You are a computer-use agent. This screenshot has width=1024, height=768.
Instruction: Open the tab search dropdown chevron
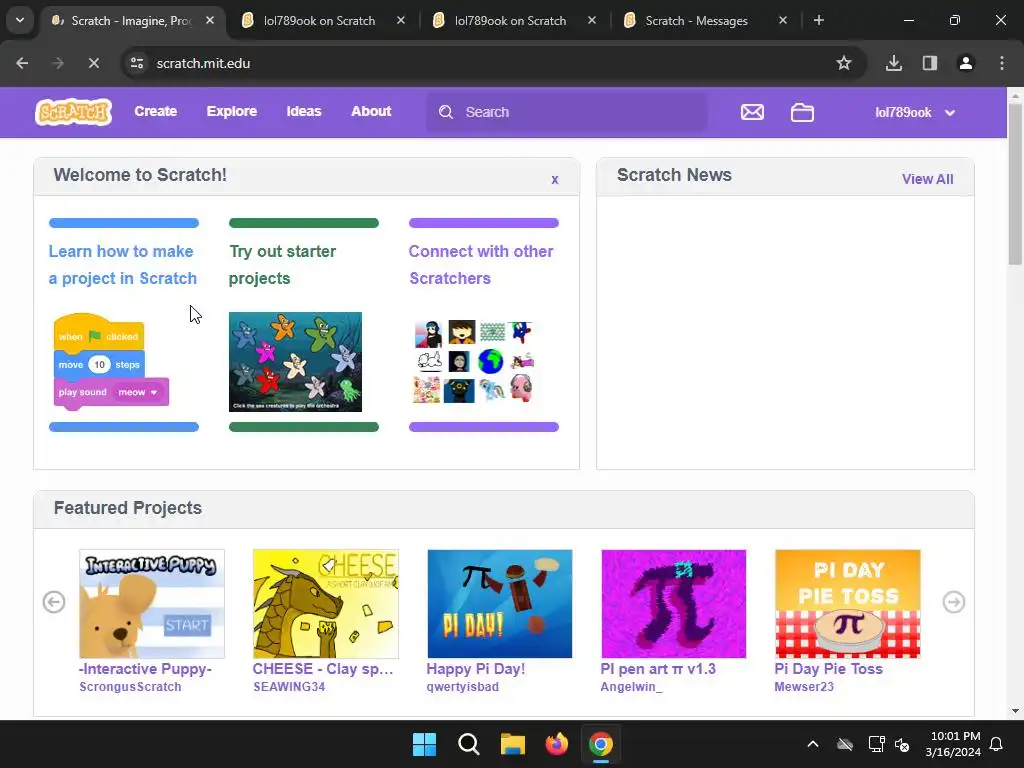point(20,20)
